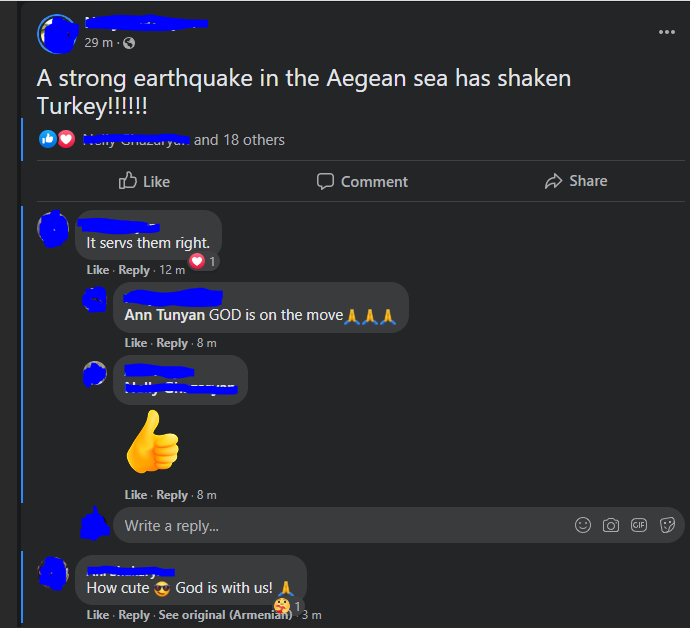Click 'See original (Armenian)' link
690x628 pixels.
(225, 615)
